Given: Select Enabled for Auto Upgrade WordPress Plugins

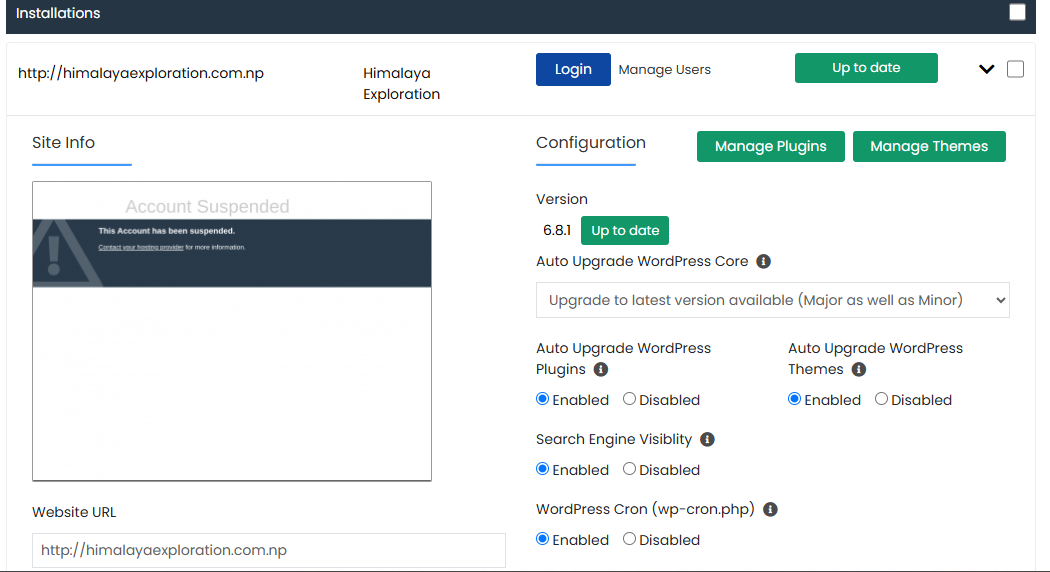Looking at the screenshot, I should (542, 399).
